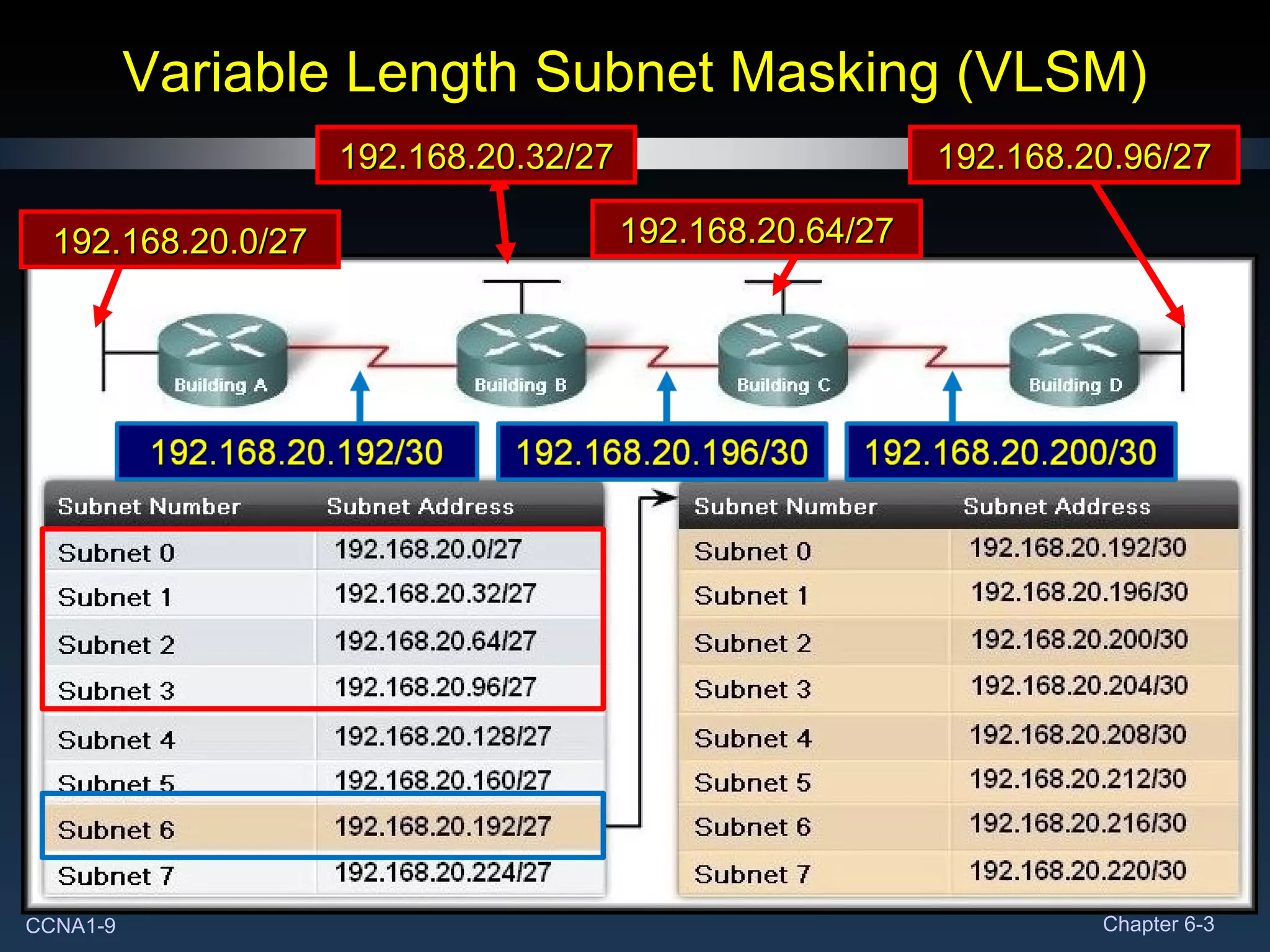This screenshot has height=952, width=1270.
Task: Click the blue 192.168.20.192/30 label box
Action: [x=297, y=451]
